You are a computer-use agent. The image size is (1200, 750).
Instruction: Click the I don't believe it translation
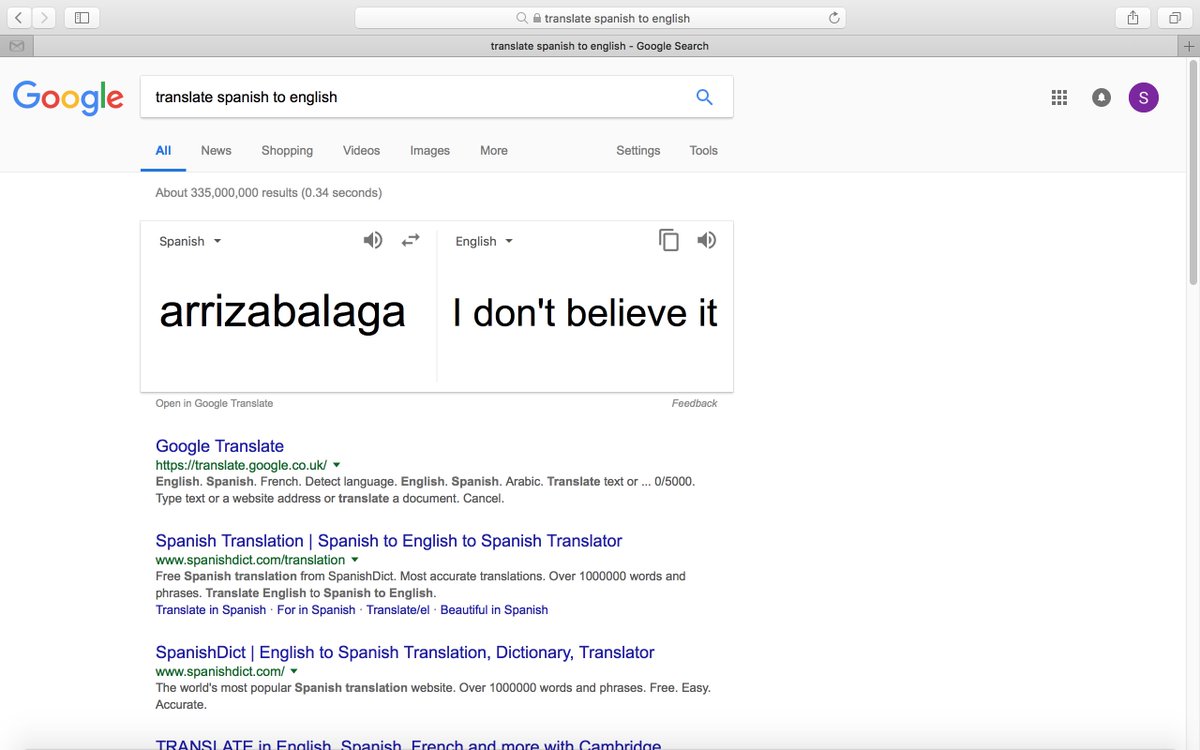(585, 312)
